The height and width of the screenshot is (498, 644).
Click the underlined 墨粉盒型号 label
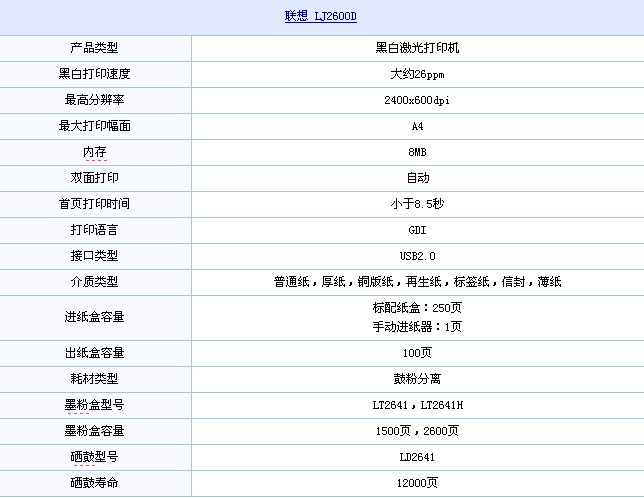pos(95,405)
